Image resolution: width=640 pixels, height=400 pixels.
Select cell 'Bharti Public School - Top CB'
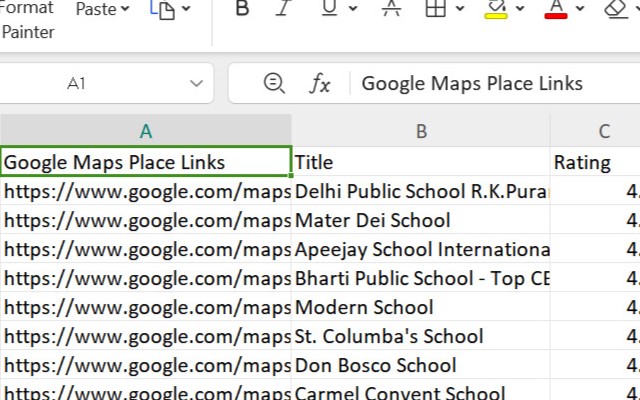(421, 278)
